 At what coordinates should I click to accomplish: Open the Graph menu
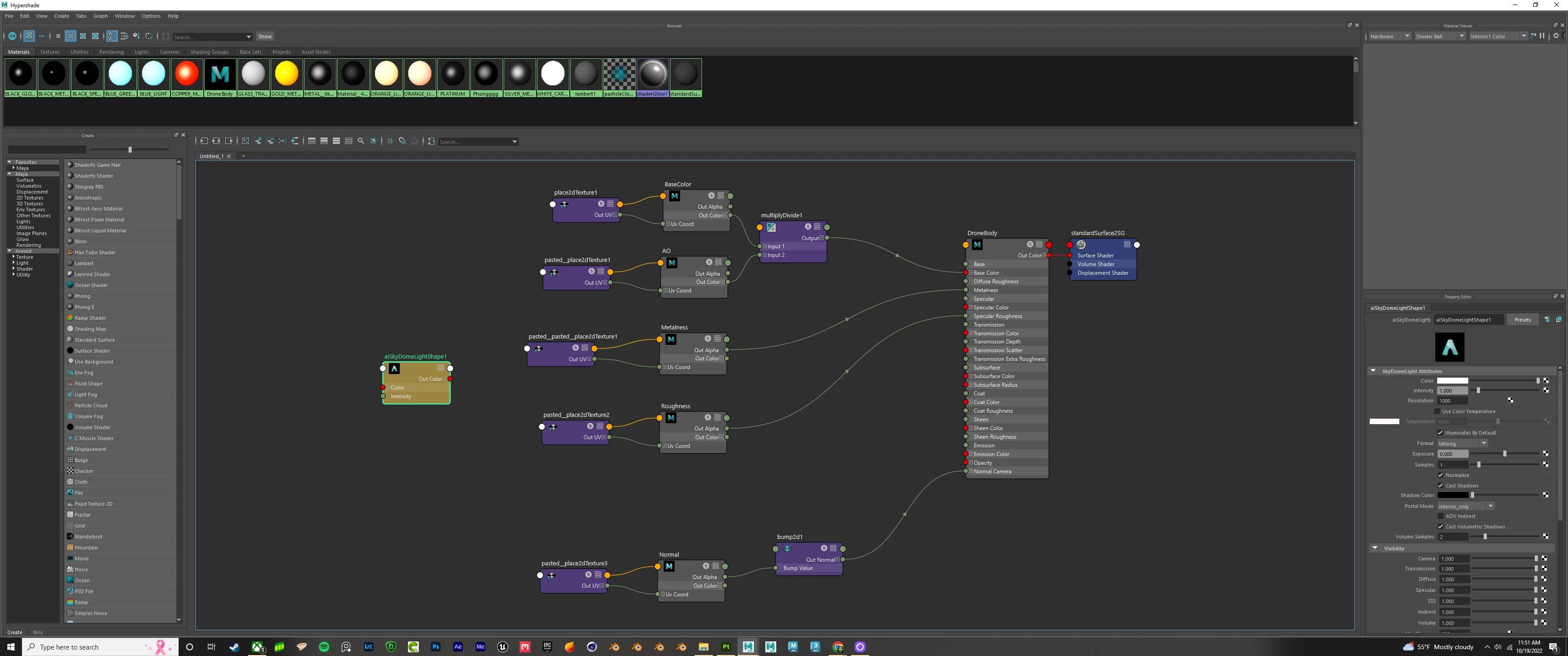100,16
